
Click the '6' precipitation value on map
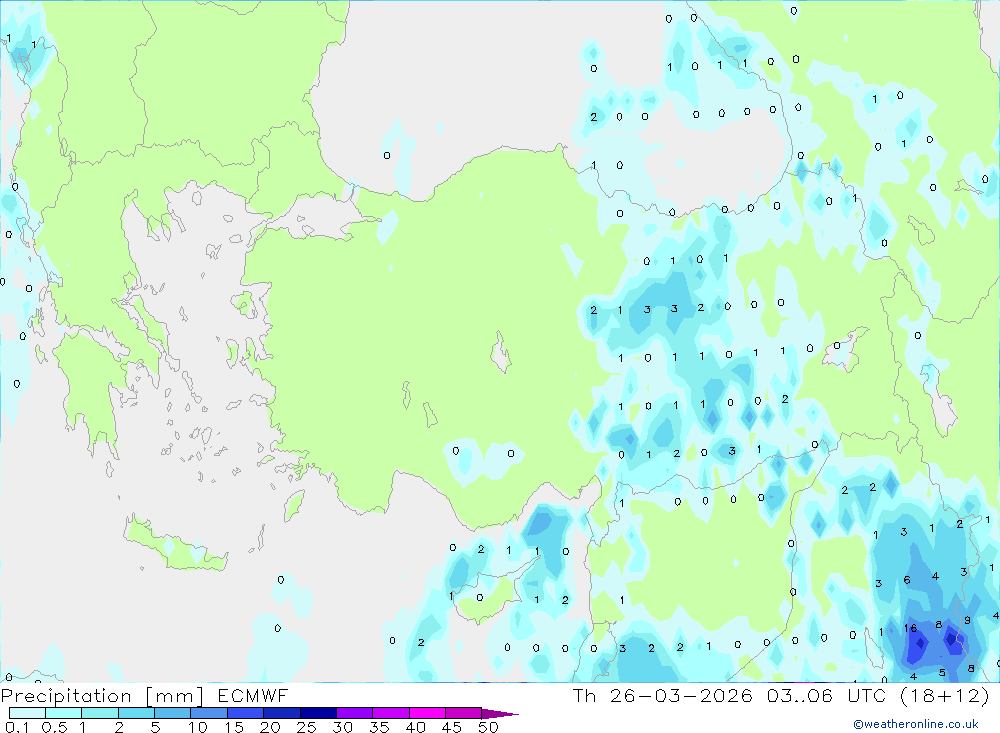pyautogui.click(x=907, y=580)
